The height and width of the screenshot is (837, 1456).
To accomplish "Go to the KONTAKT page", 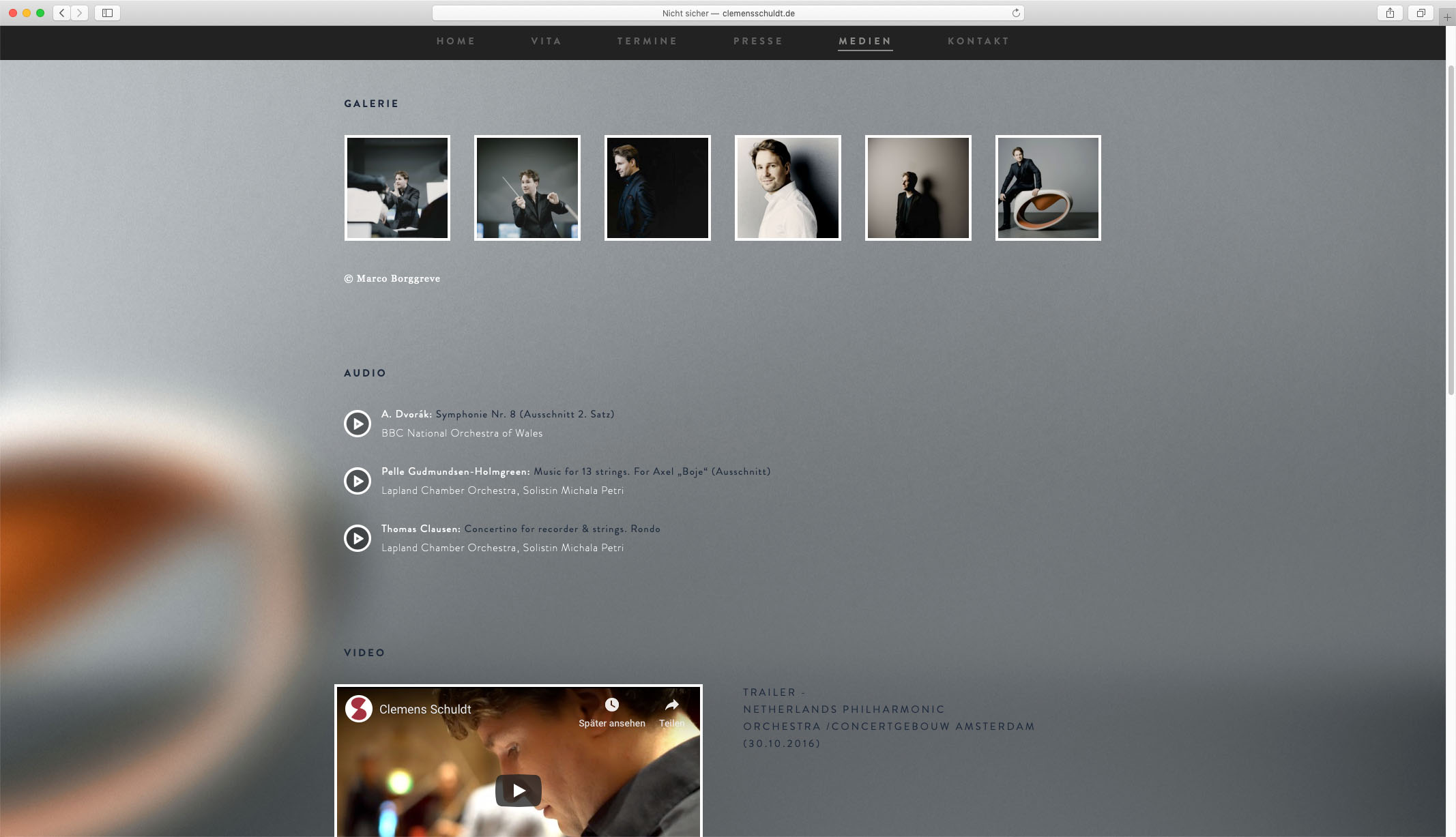I will [978, 41].
